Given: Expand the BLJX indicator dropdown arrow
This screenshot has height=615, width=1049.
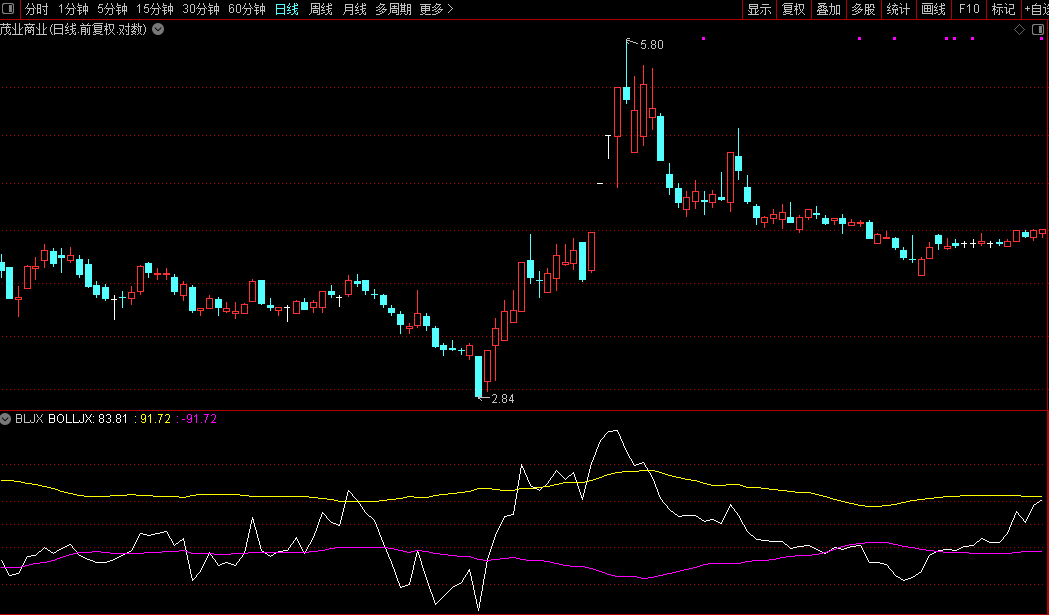Looking at the screenshot, I should point(6,419).
